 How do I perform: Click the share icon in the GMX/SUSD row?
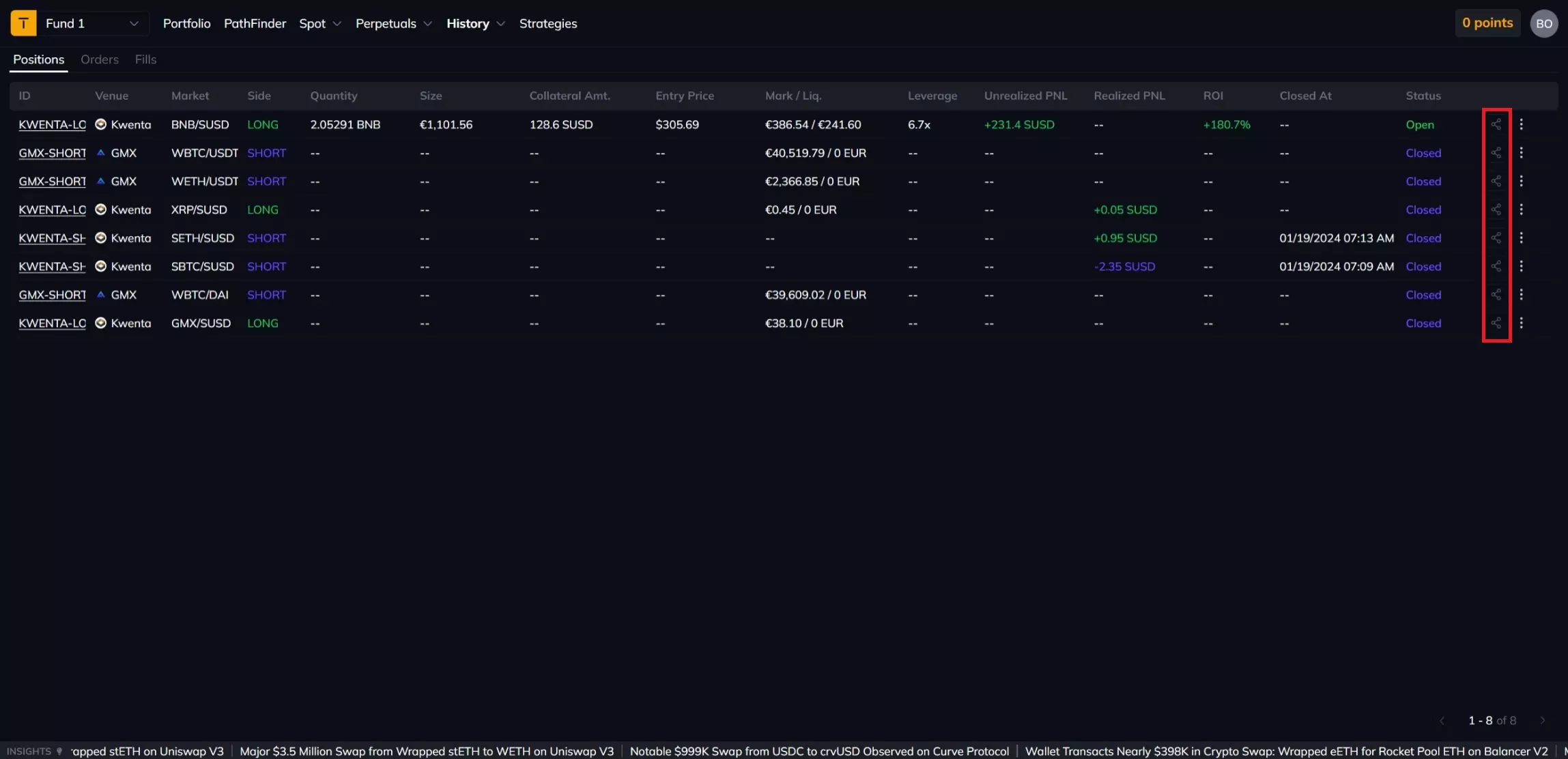(1496, 323)
